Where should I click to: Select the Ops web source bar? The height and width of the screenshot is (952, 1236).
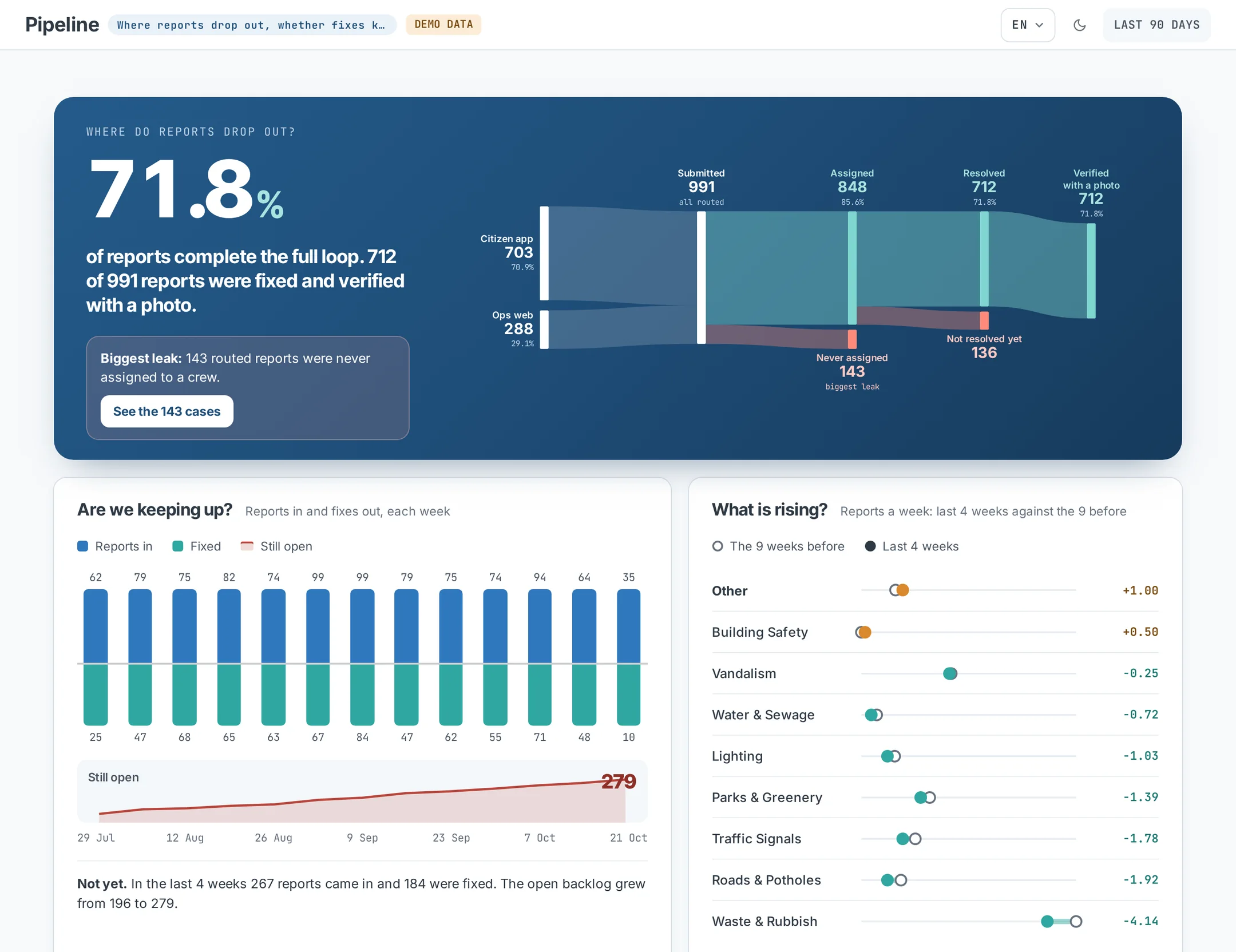[544, 330]
